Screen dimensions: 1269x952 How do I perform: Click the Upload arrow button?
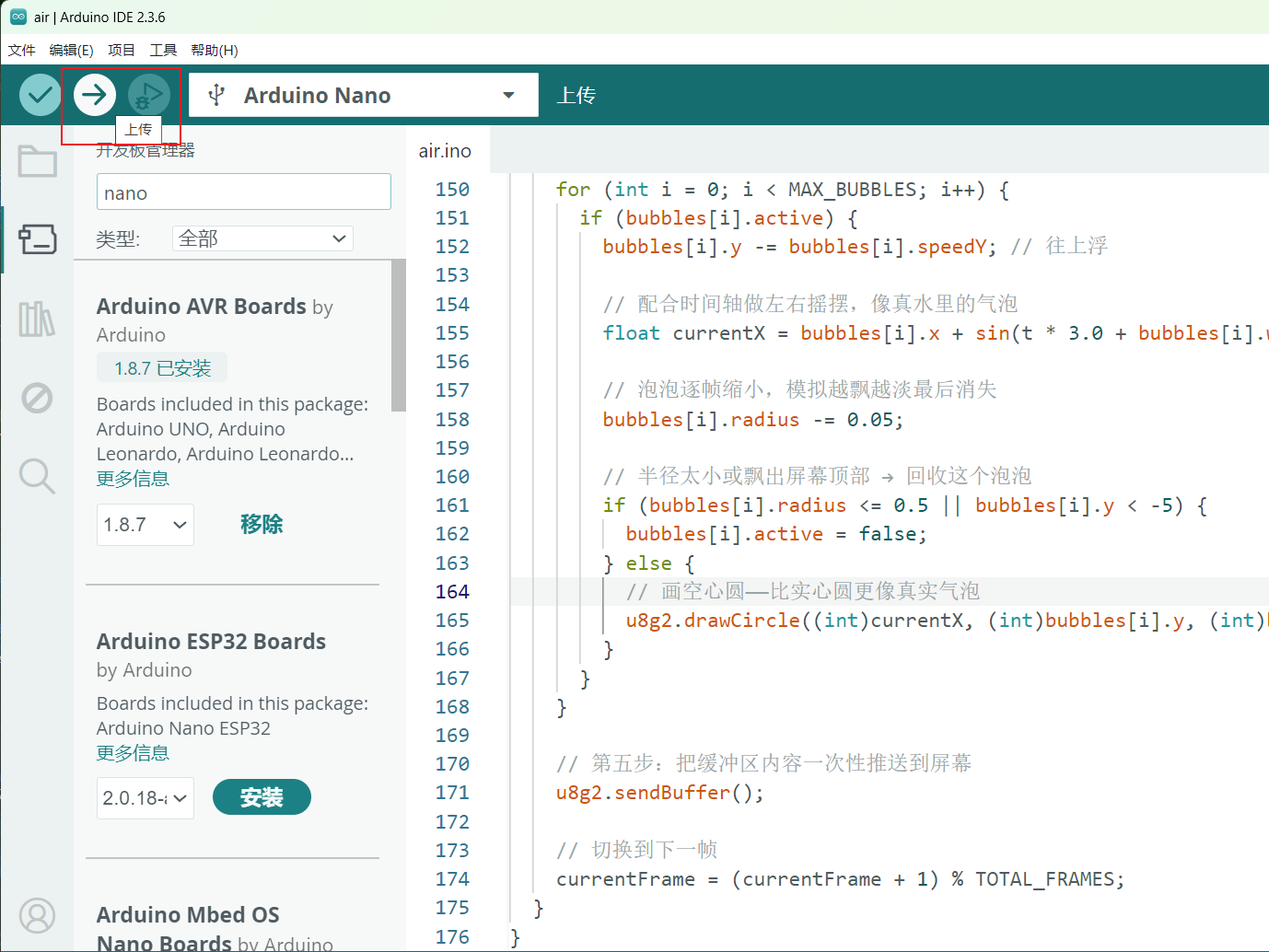click(94, 94)
